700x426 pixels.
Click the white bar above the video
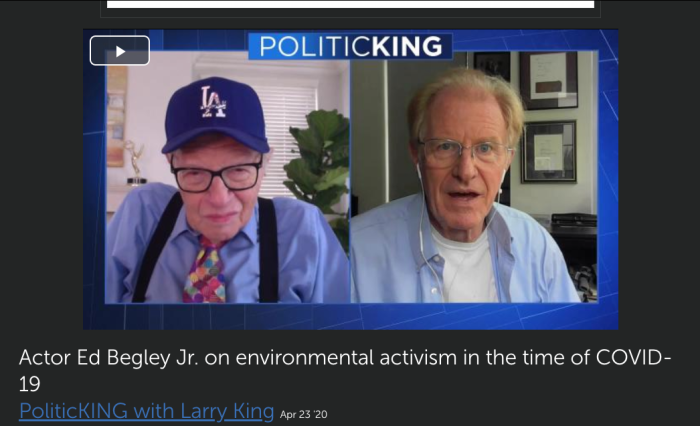point(350,4)
